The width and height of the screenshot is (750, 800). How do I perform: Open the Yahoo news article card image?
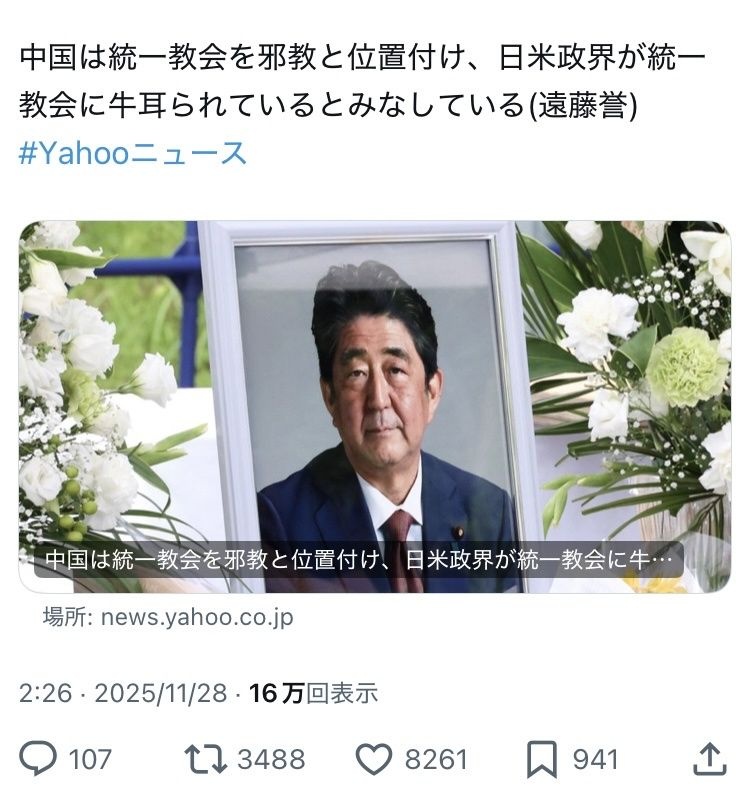point(375,407)
